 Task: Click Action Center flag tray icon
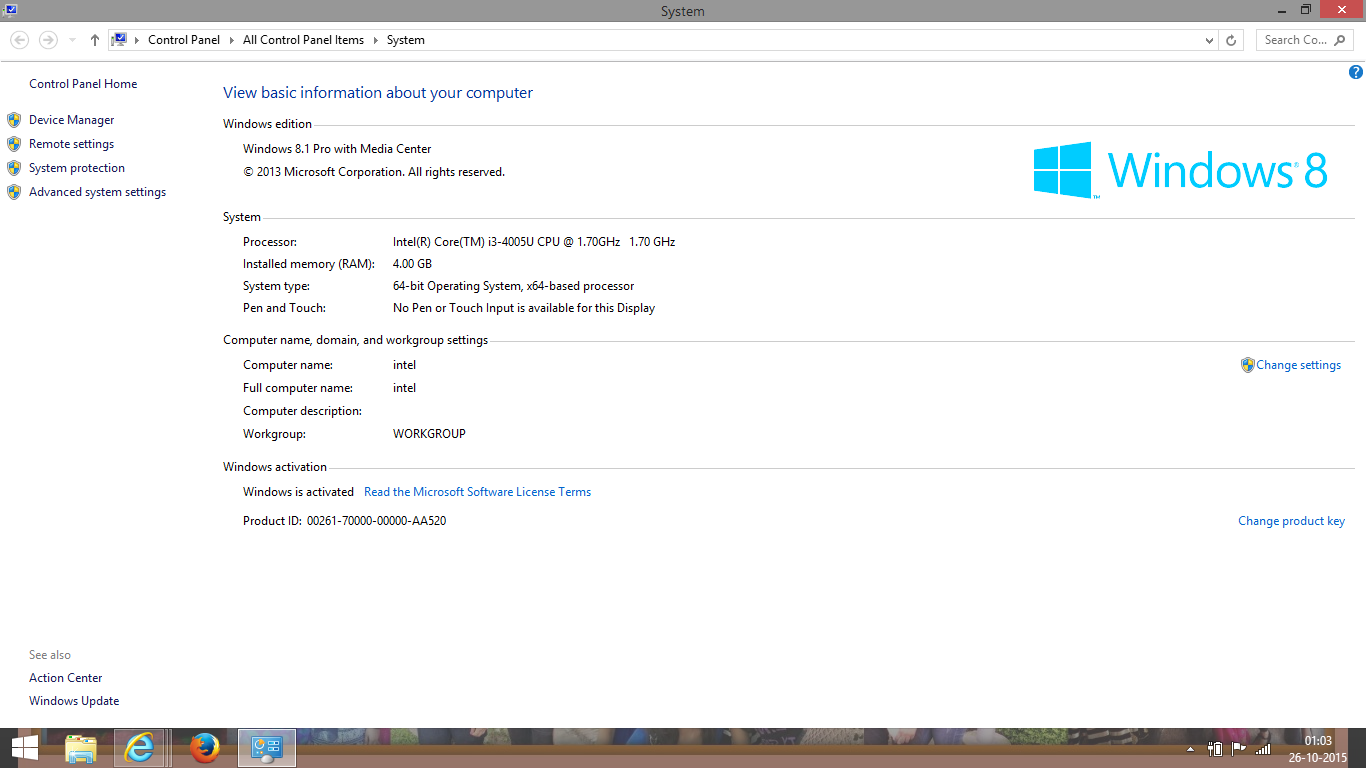pyautogui.click(x=1239, y=748)
